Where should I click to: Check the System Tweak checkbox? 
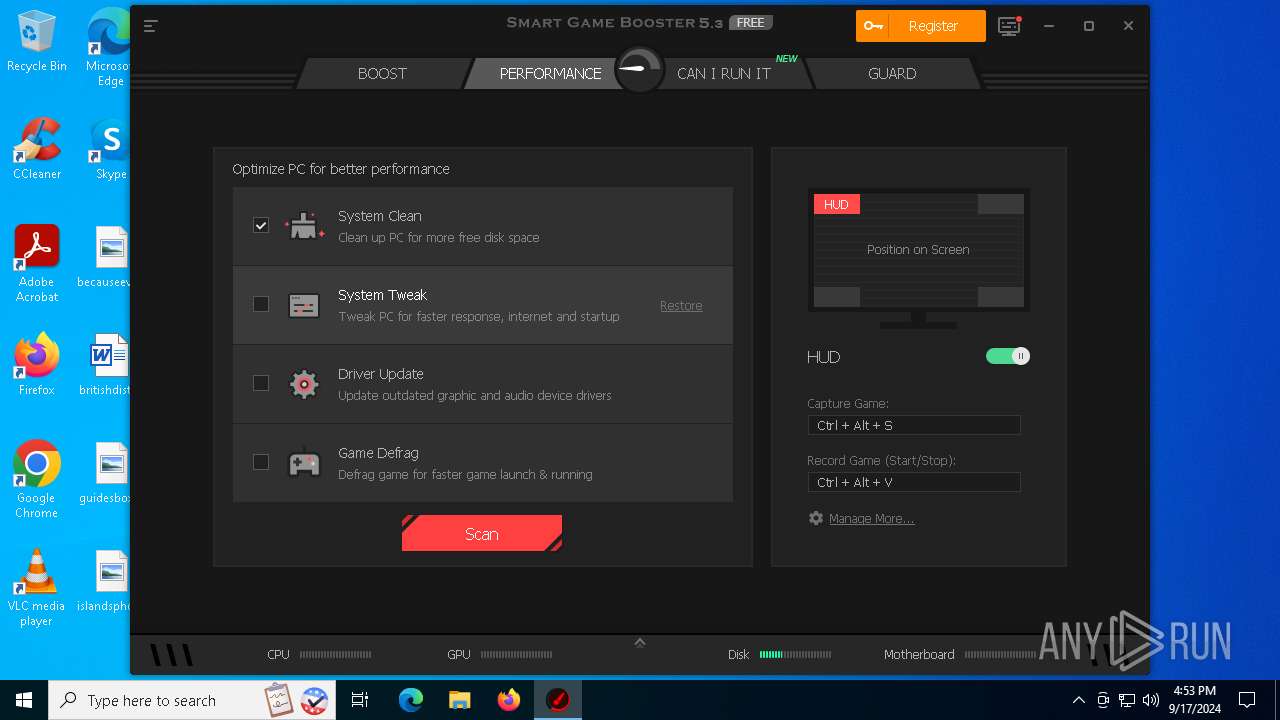coord(261,304)
